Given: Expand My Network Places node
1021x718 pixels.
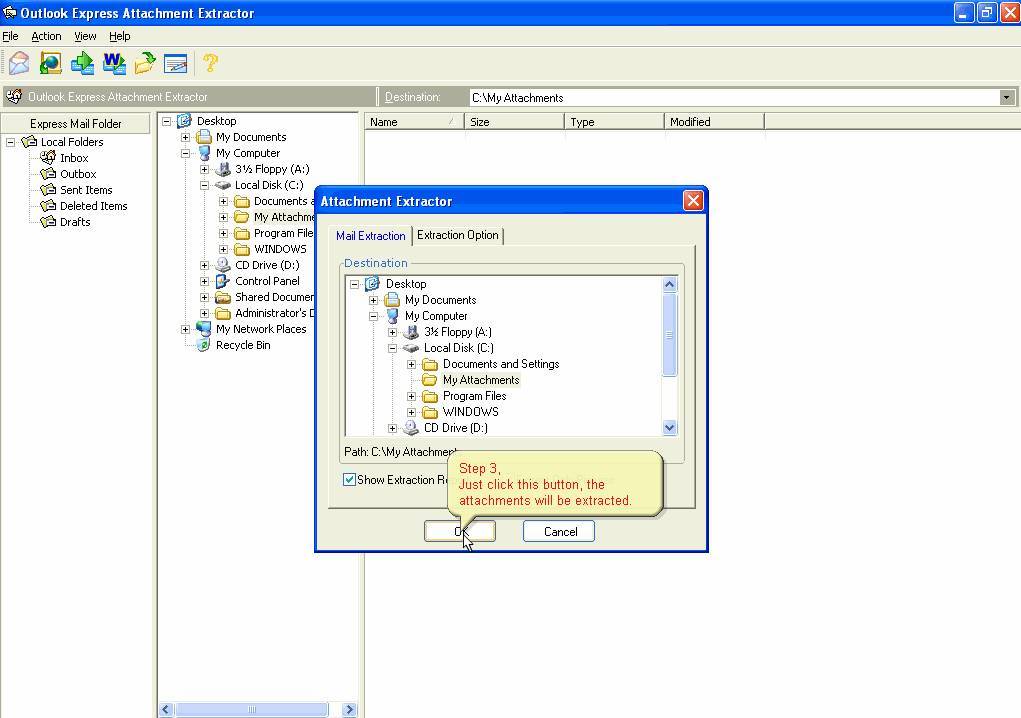Looking at the screenshot, I should 186,329.
